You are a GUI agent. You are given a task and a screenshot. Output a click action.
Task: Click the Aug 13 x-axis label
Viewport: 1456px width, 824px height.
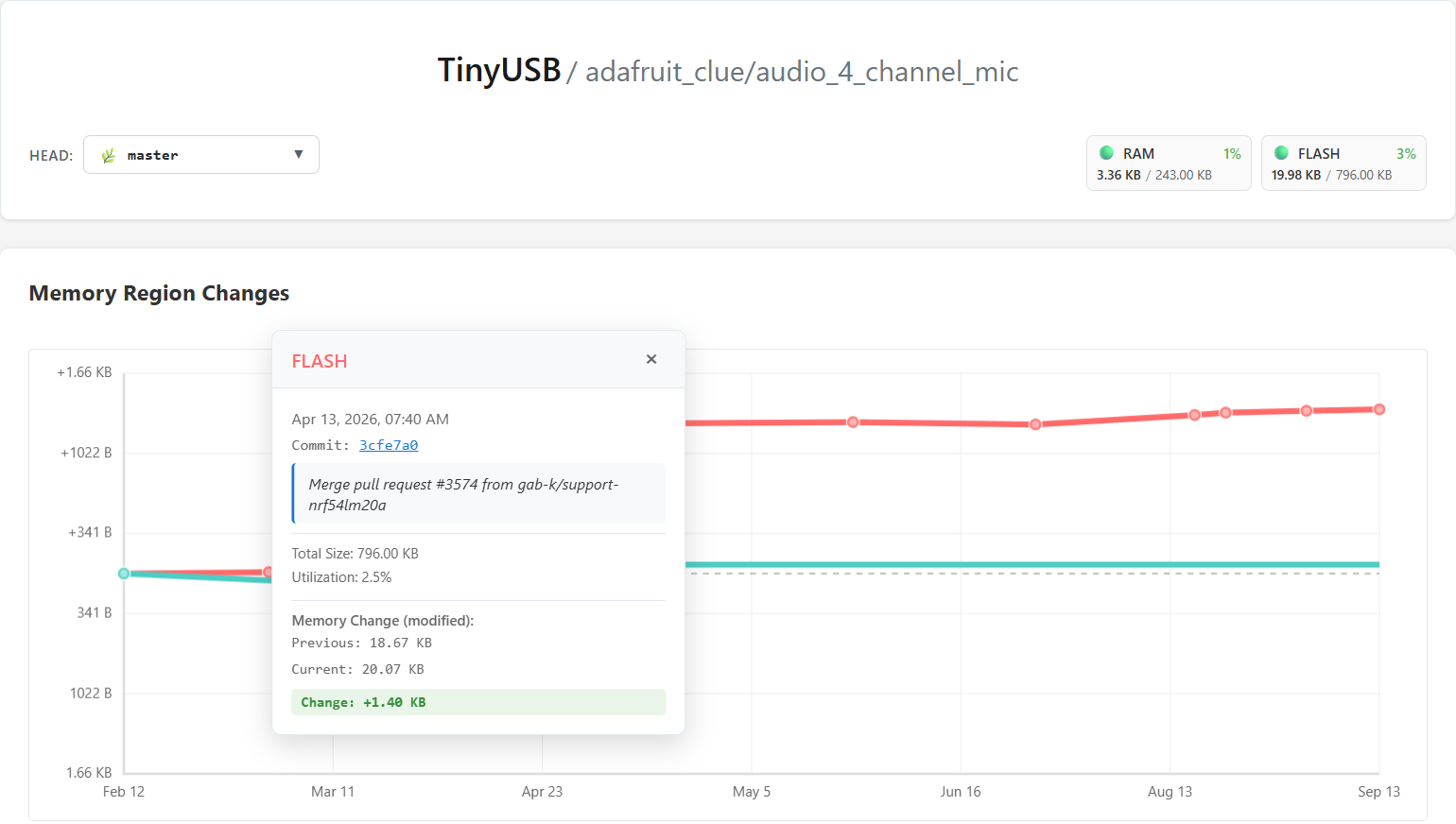pyautogui.click(x=1170, y=792)
